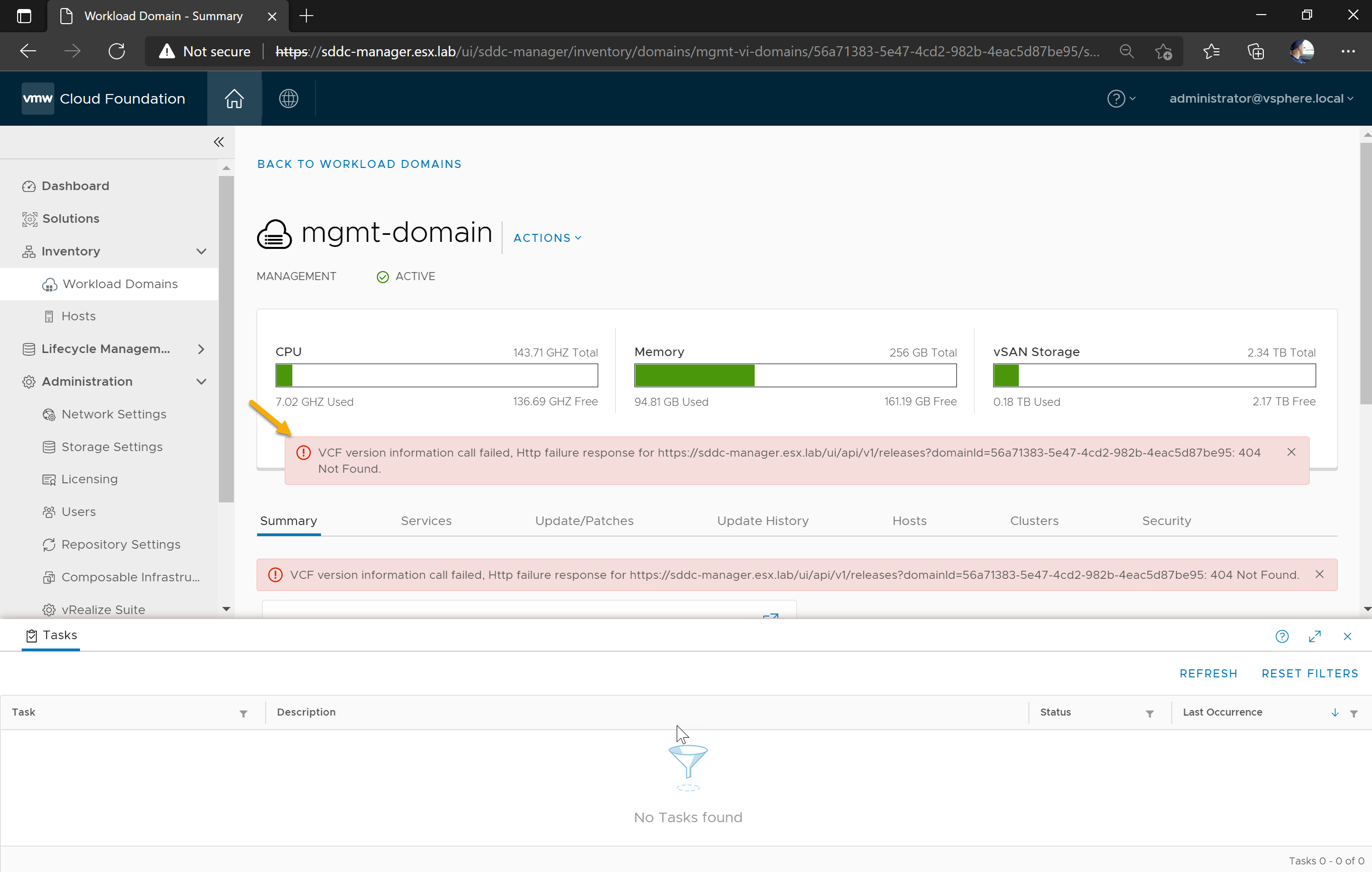
Task: Switch to the Hosts tab
Action: point(909,521)
